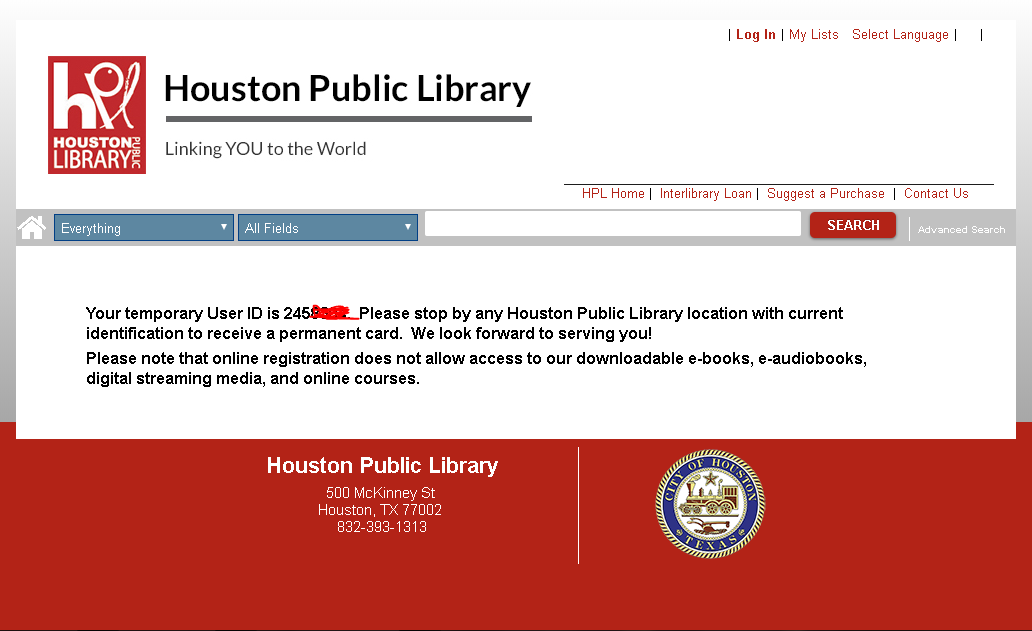The image size is (1032, 631).
Task: Focus the catalog search text box
Action: click(x=612, y=224)
